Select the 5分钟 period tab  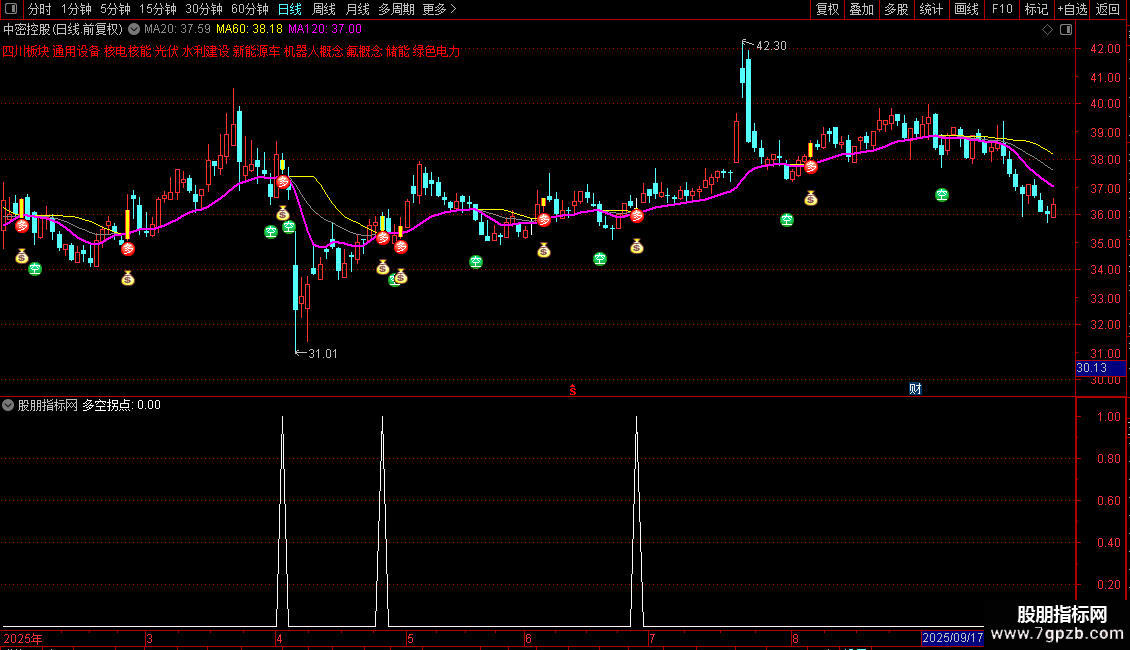[115, 9]
